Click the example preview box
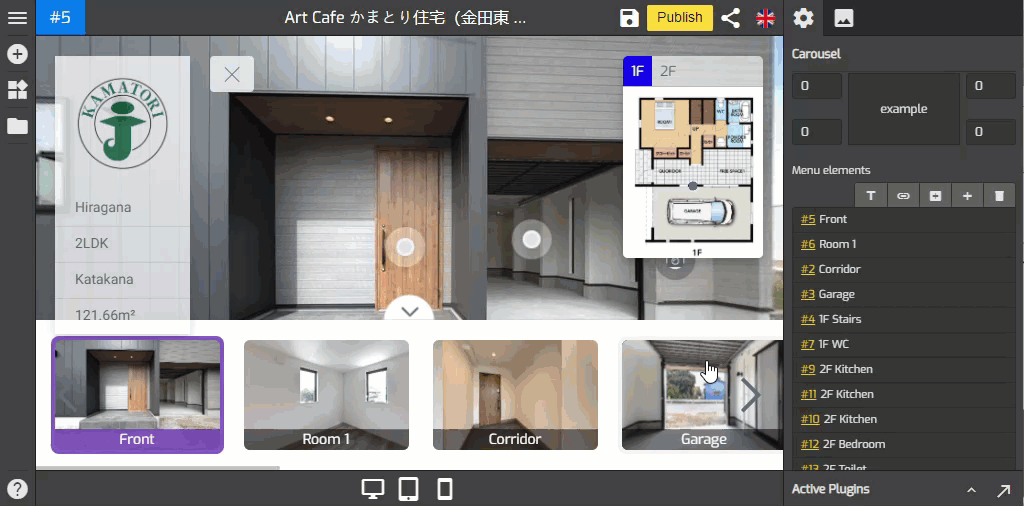1024x506 pixels. pyautogui.click(x=904, y=109)
